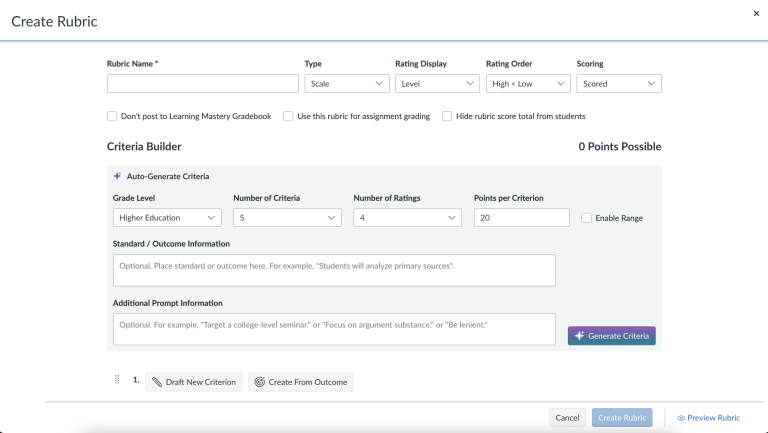This screenshot has height=433, width=768.
Task: Click the target icon on Create From Outcome
Action: click(x=260, y=382)
